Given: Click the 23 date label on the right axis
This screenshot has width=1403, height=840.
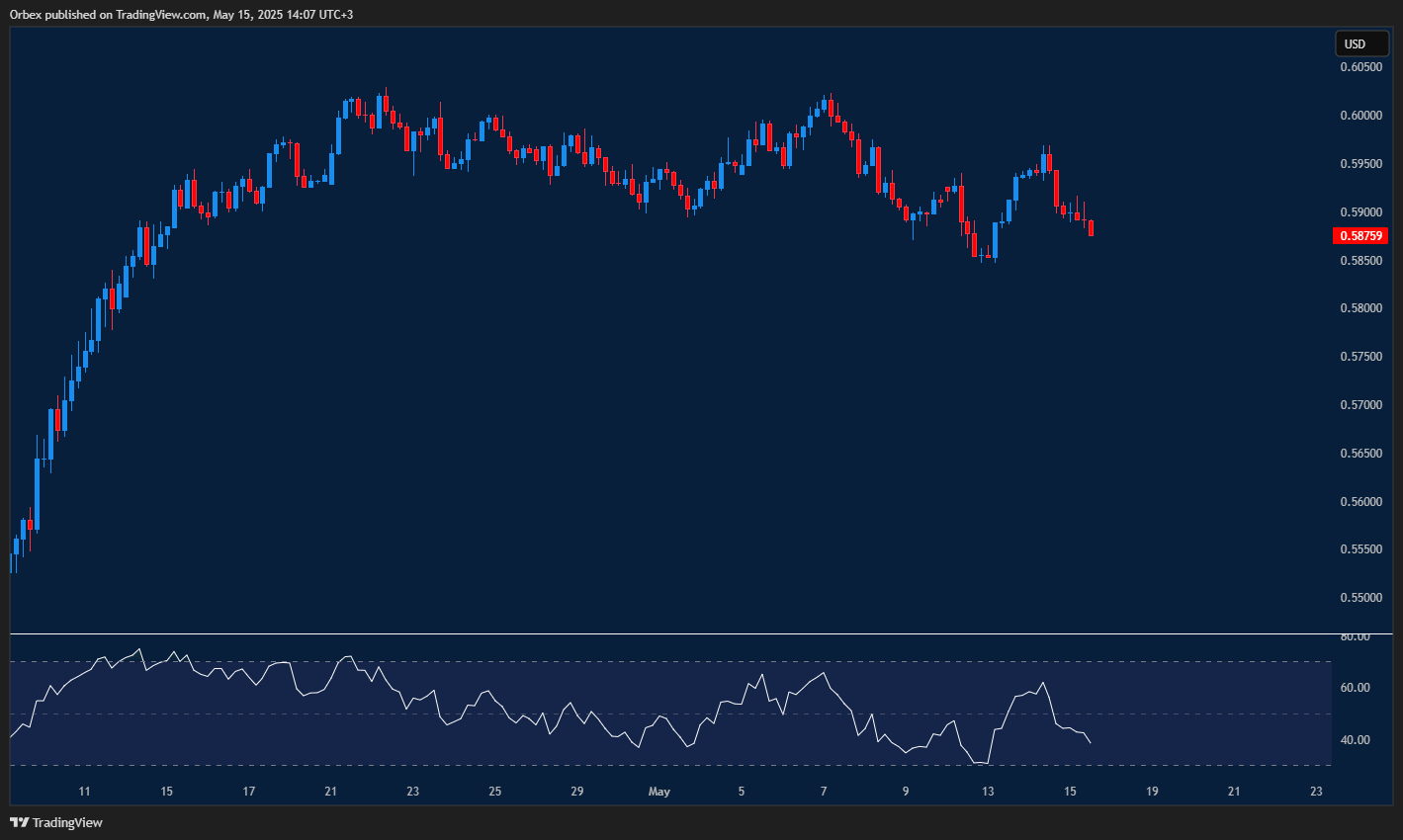Looking at the screenshot, I should coord(1316,791).
